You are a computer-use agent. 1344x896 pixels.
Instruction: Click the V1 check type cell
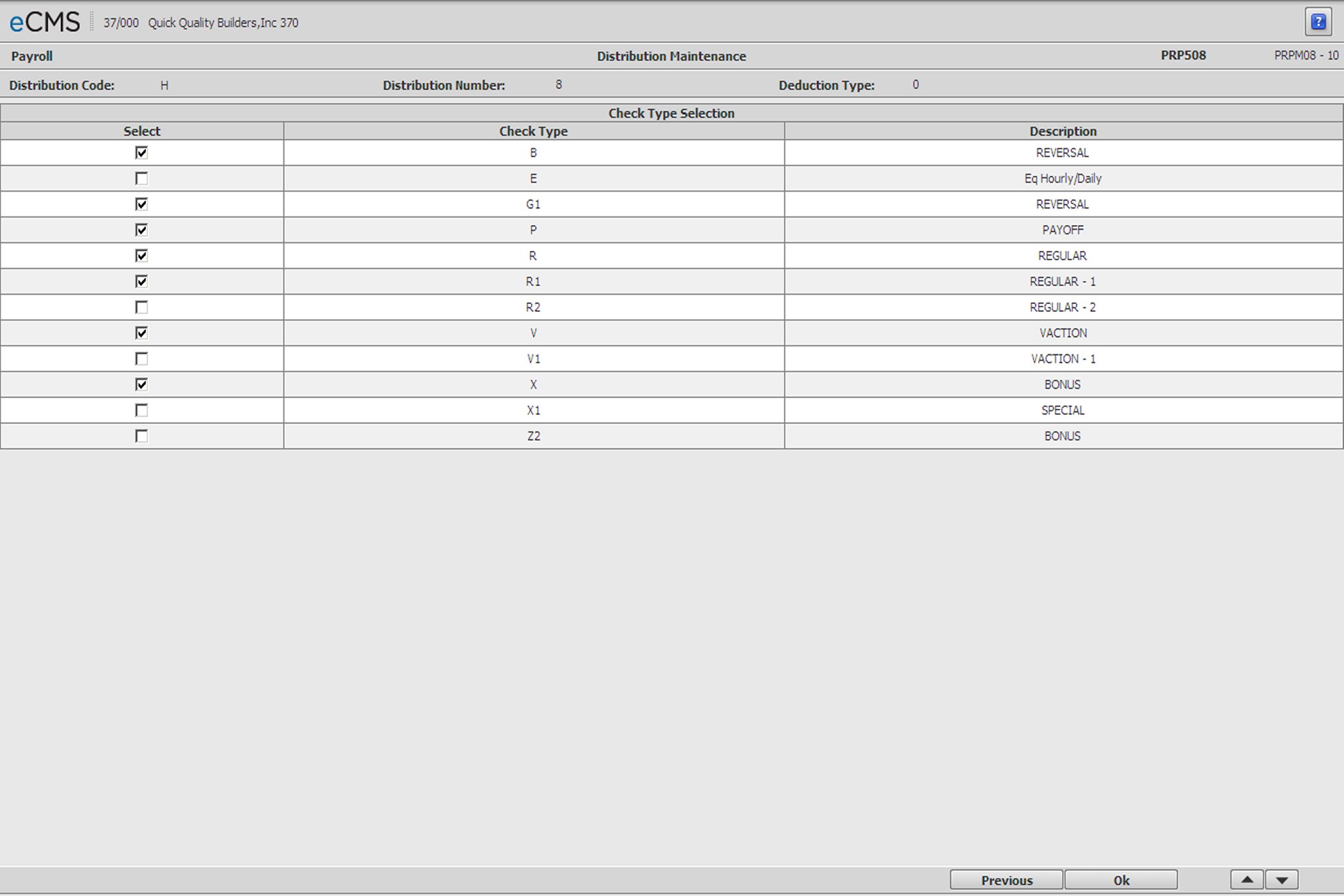(534, 359)
